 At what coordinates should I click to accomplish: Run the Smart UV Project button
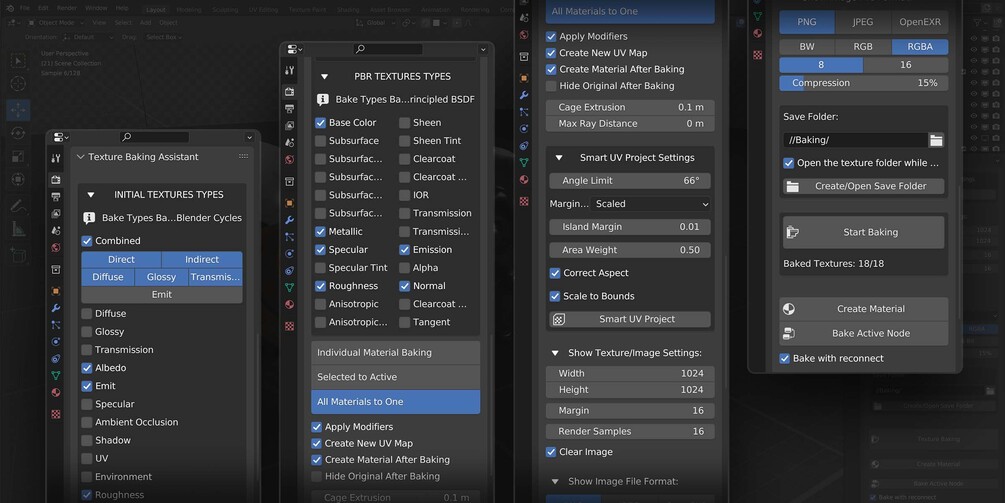point(630,319)
